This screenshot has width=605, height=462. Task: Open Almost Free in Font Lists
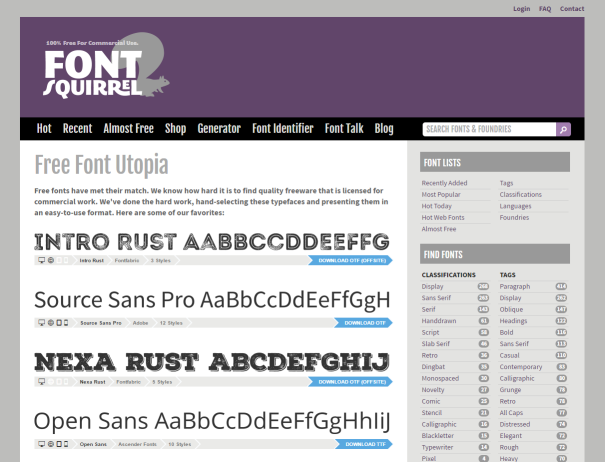click(x=439, y=229)
